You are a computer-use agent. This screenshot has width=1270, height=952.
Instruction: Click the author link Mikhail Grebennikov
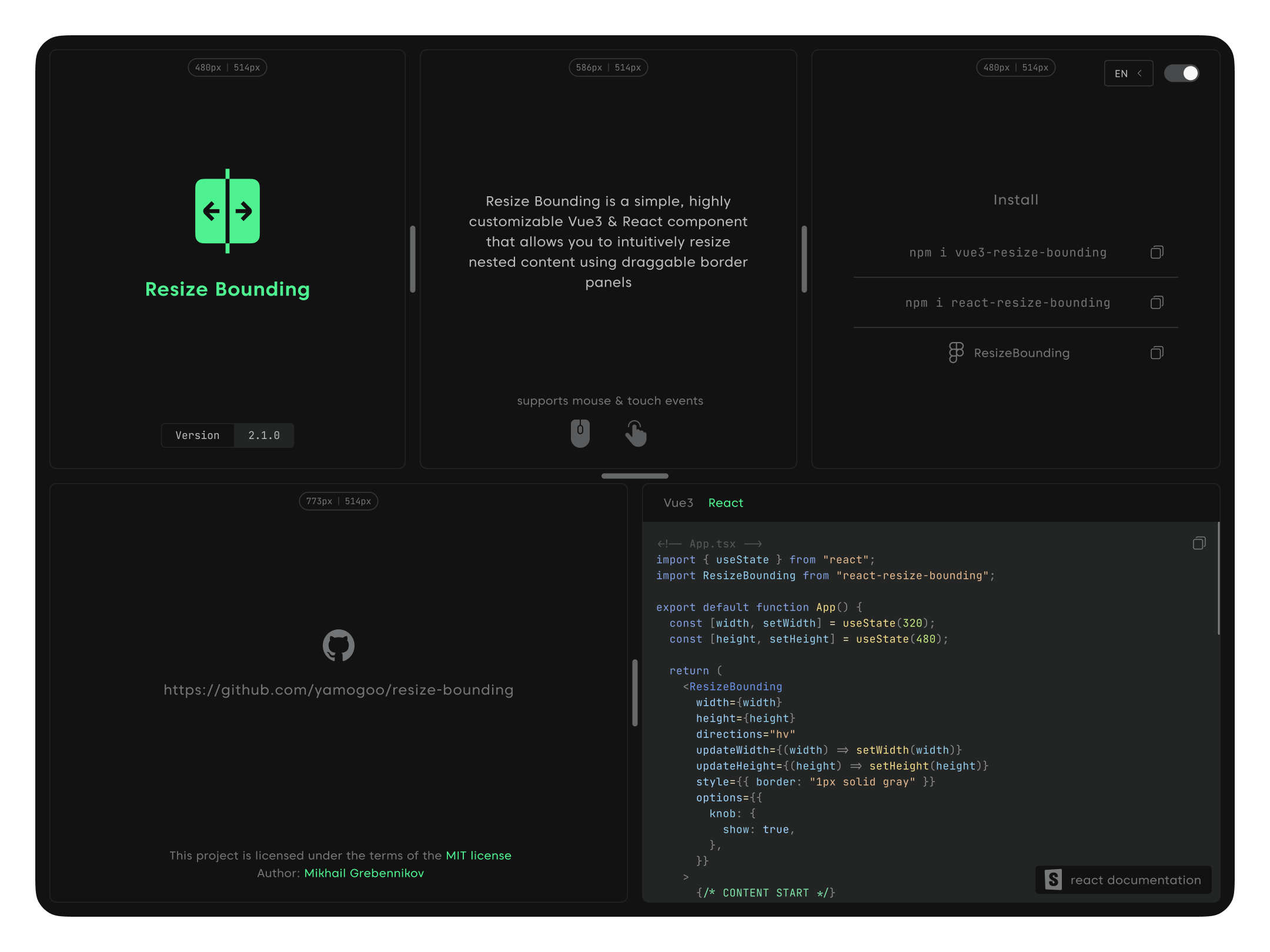[x=364, y=873]
